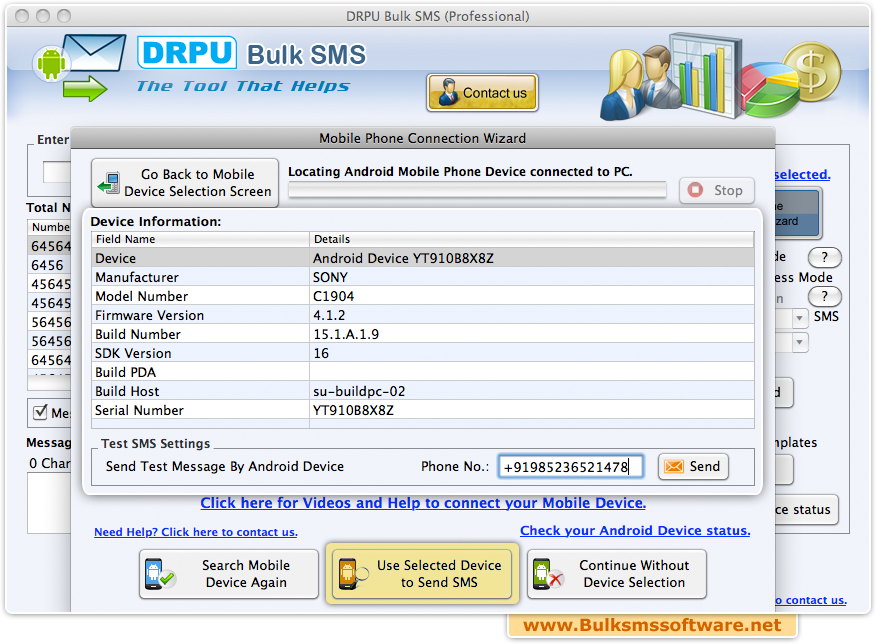The width and height of the screenshot is (876, 644).
Task: Click the envelope icon on Send button
Action: 674,466
